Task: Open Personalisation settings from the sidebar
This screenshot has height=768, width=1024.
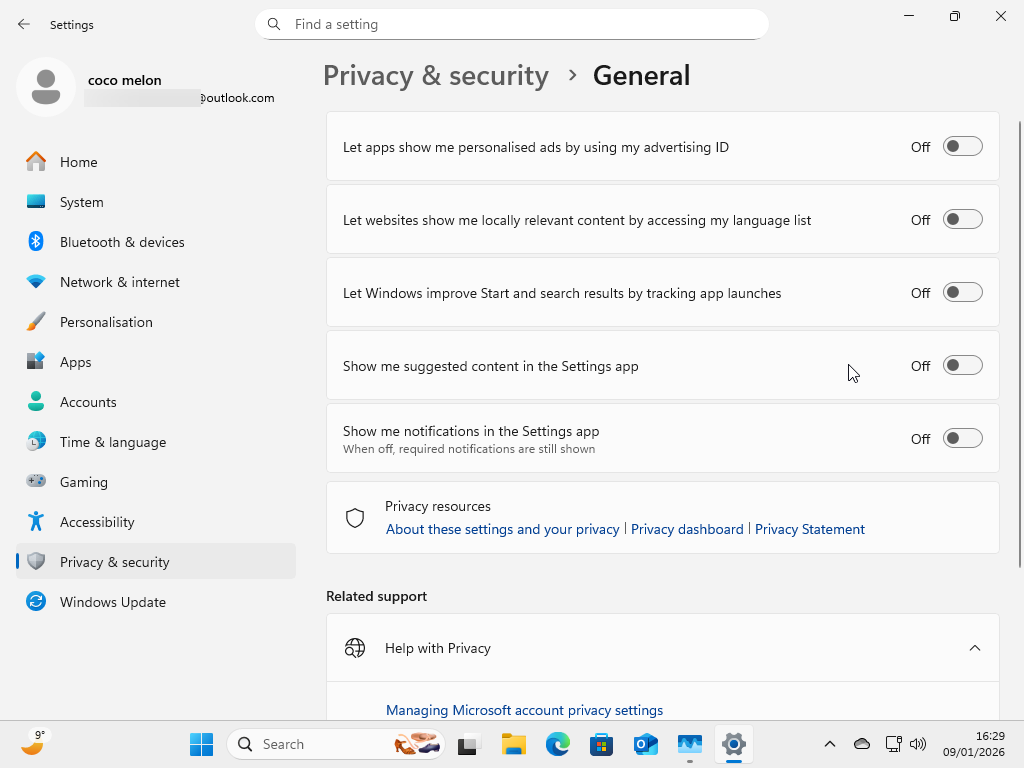Action: (x=106, y=322)
